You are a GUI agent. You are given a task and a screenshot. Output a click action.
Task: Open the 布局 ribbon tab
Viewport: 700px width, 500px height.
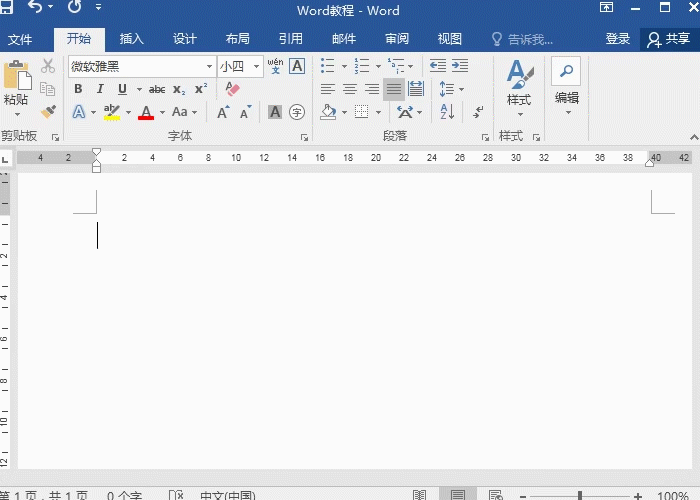tap(238, 39)
